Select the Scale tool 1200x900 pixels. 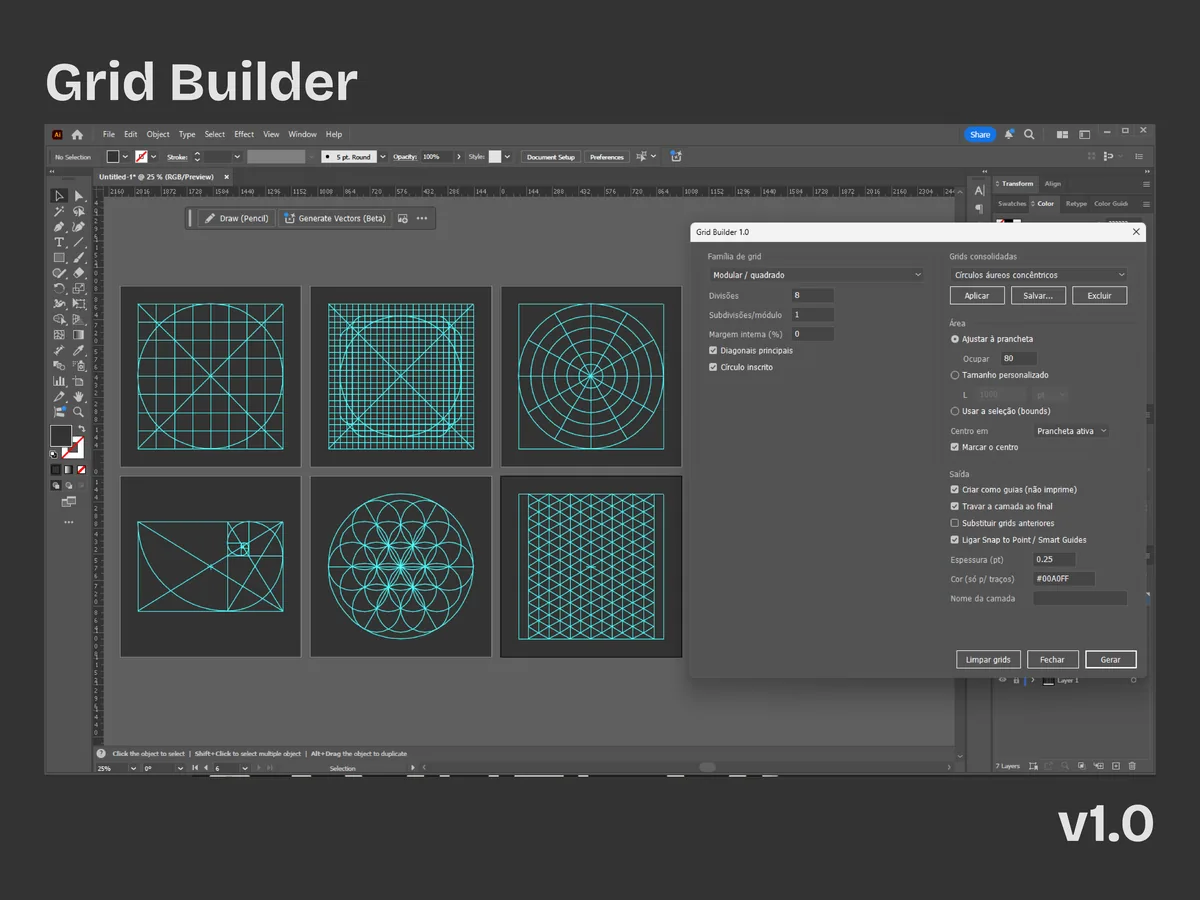[79, 288]
